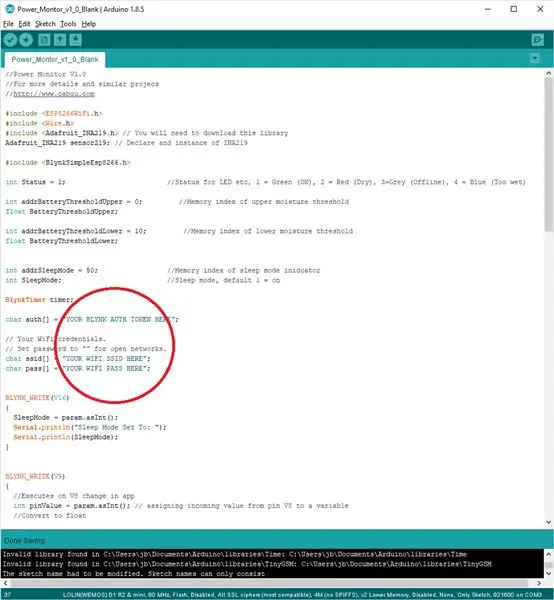Click the "//Power Monitor V1.0" comment
The width and height of the screenshot is (554, 600).
click(46, 74)
